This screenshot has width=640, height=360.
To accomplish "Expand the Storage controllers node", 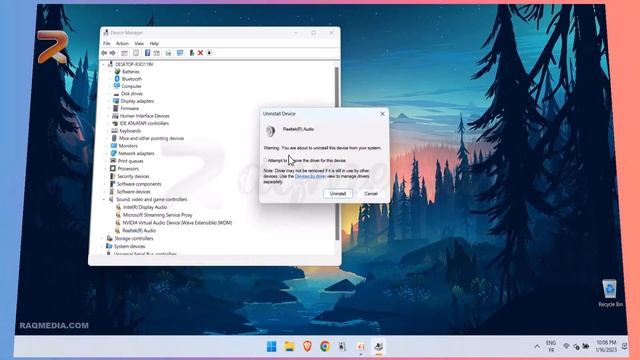I will (102, 238).
